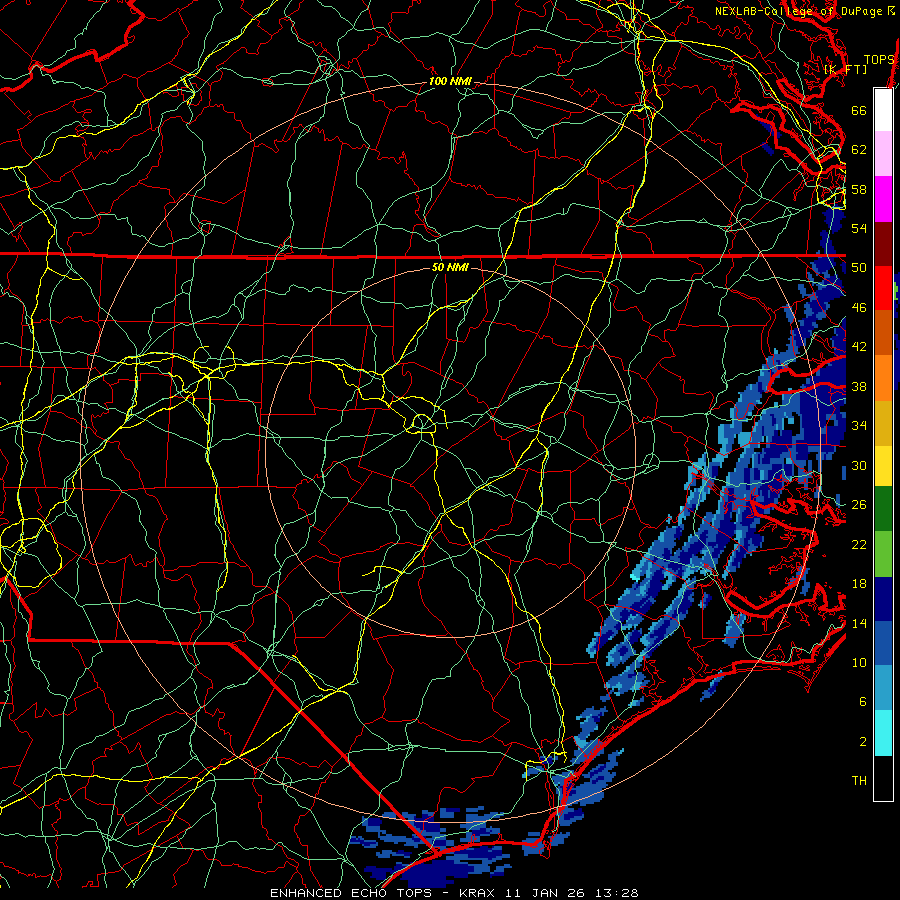Select the '14' legend value
The image size is (900, 900).
tap(859, 623)
